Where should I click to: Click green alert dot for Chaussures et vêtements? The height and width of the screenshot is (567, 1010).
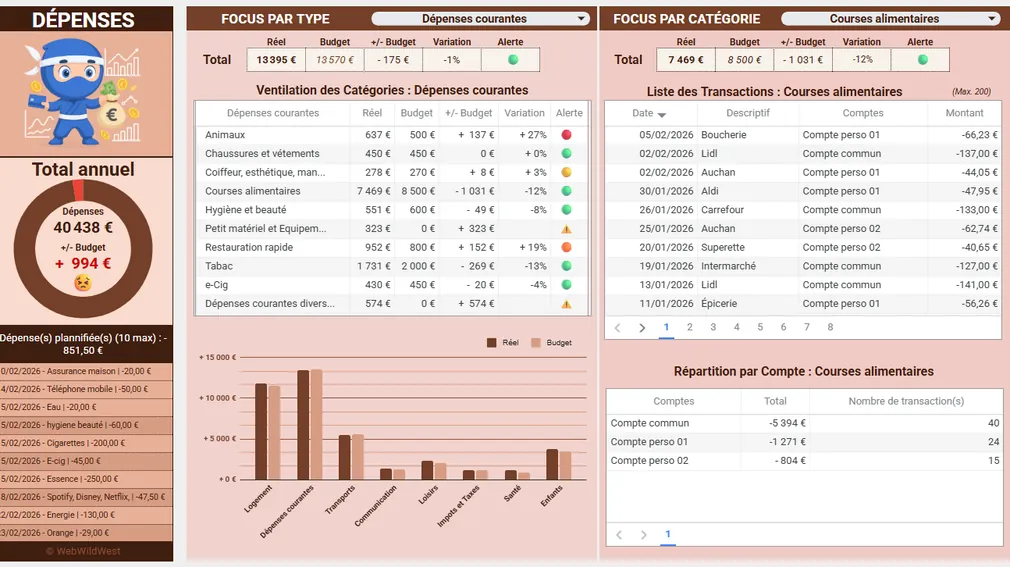(566, 153)
